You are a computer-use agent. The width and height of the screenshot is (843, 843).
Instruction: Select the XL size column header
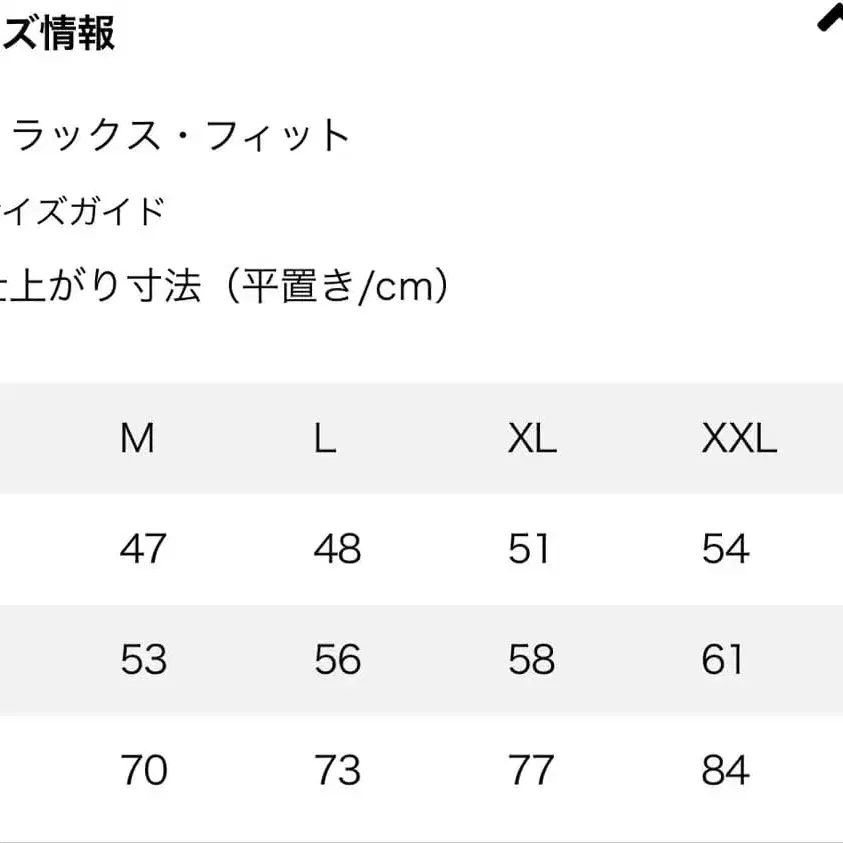click(531, 439)
